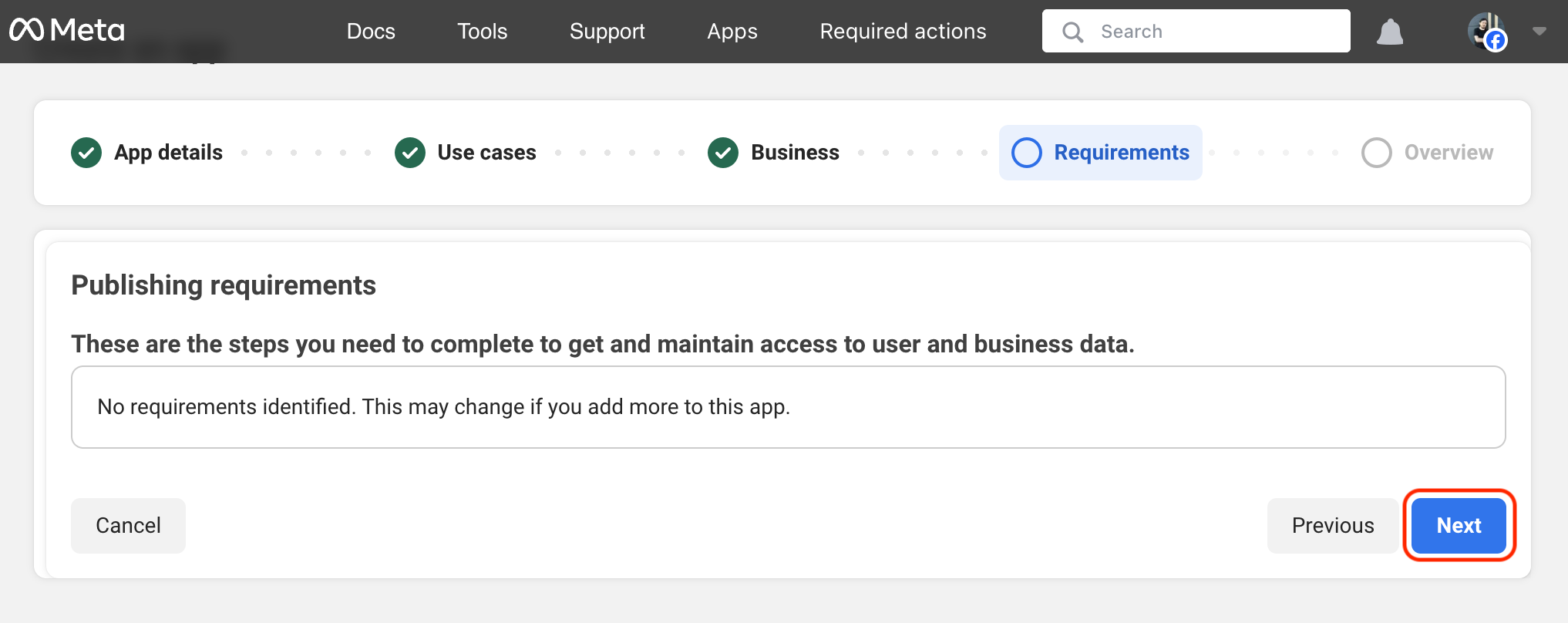Select the Overview step label
Viewport: 1568px width, 623px height.
(1448, 153)
